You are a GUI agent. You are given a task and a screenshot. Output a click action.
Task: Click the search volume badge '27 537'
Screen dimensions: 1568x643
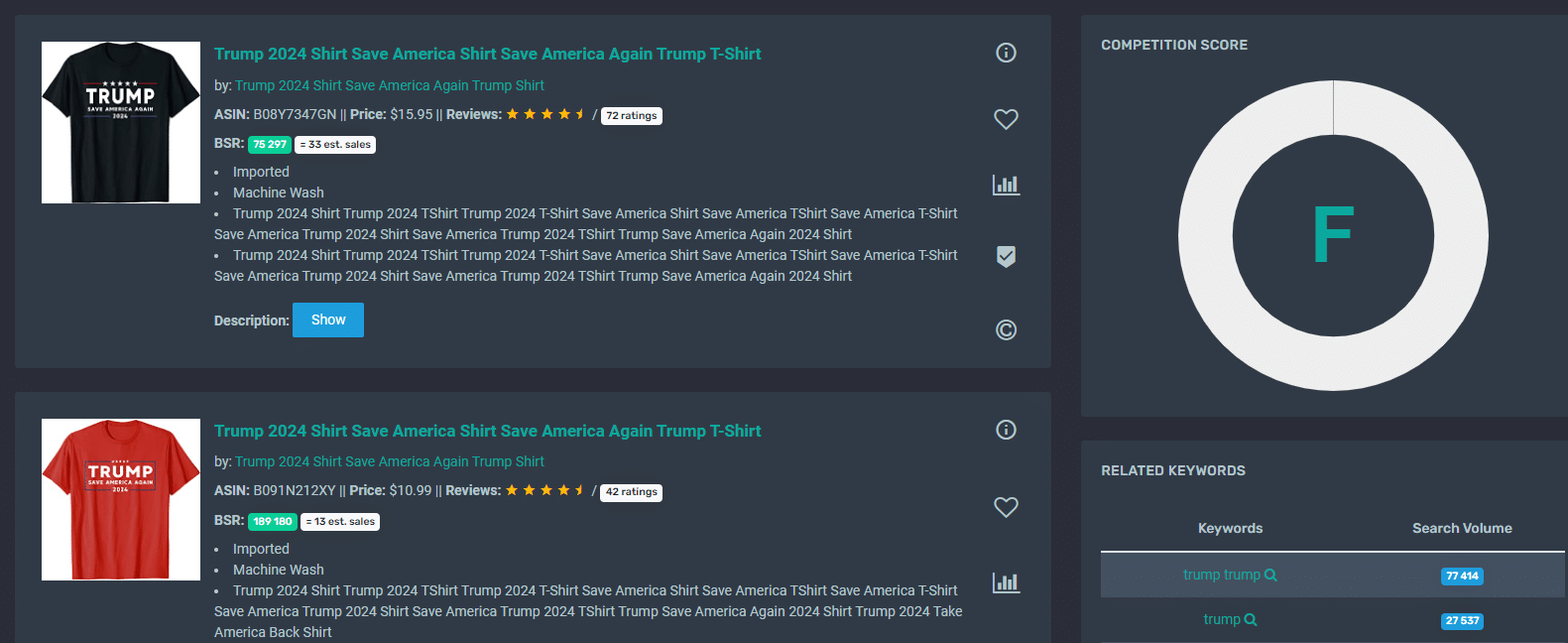click(x=1462, y=621)
